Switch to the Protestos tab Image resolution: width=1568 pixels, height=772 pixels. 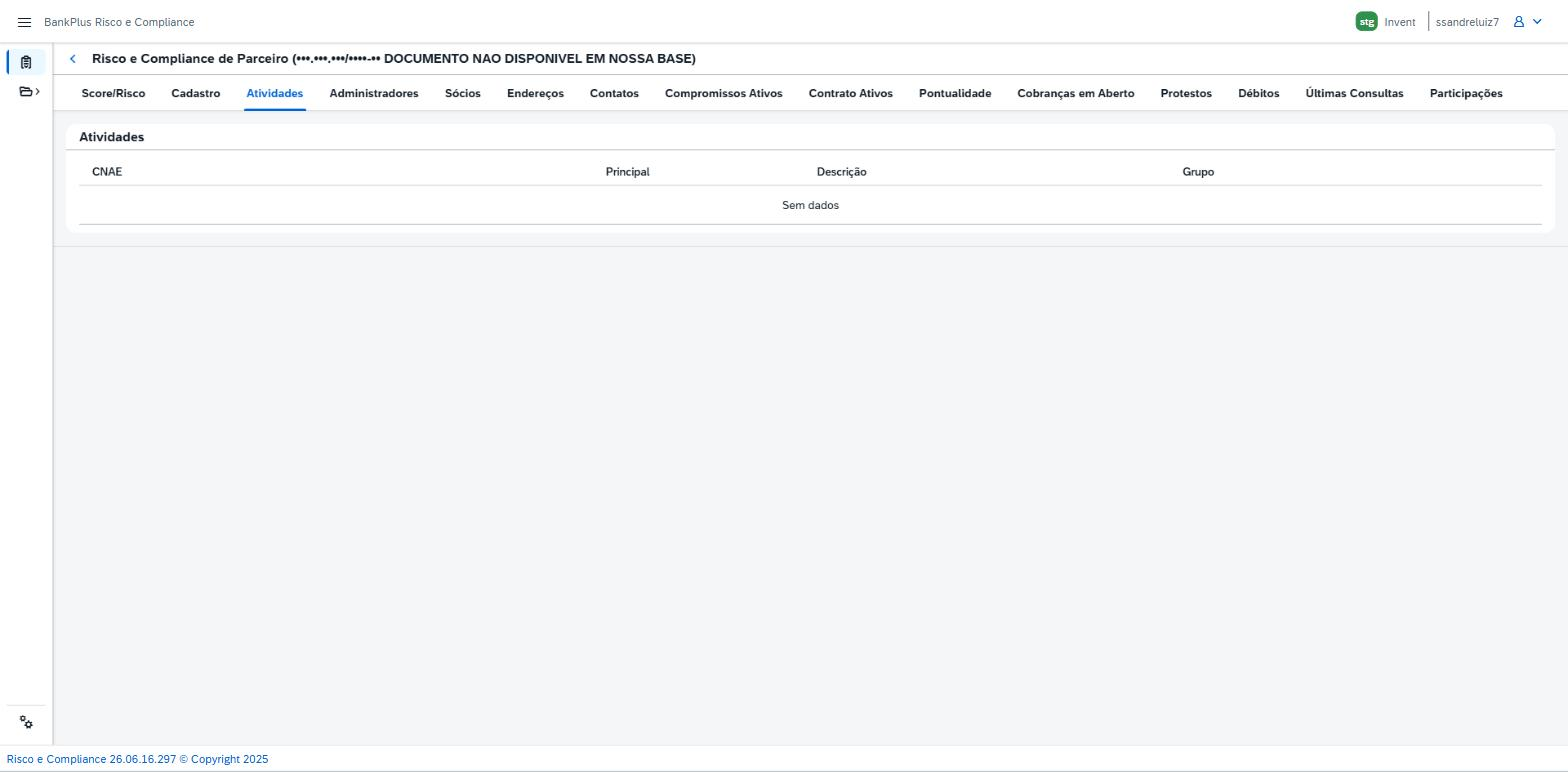(1186, 94)
